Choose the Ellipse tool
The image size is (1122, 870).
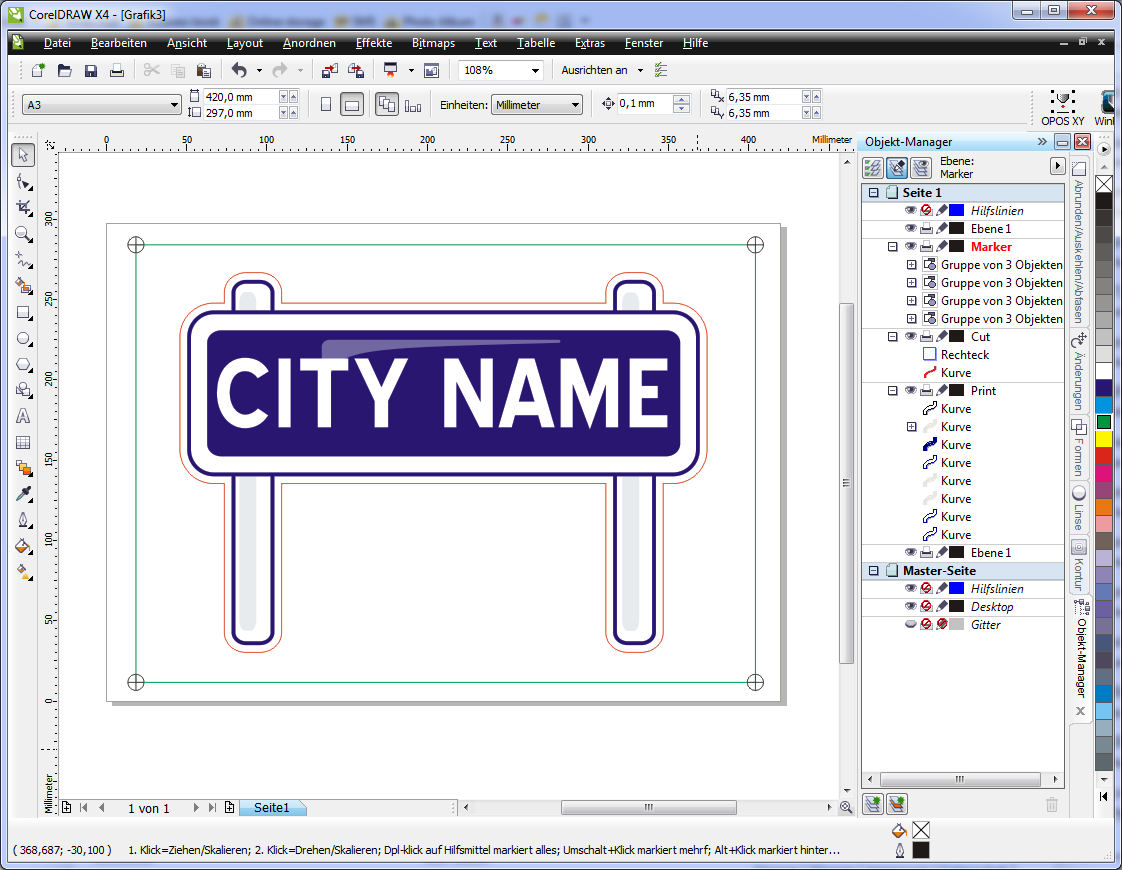[x=24, y=338]
